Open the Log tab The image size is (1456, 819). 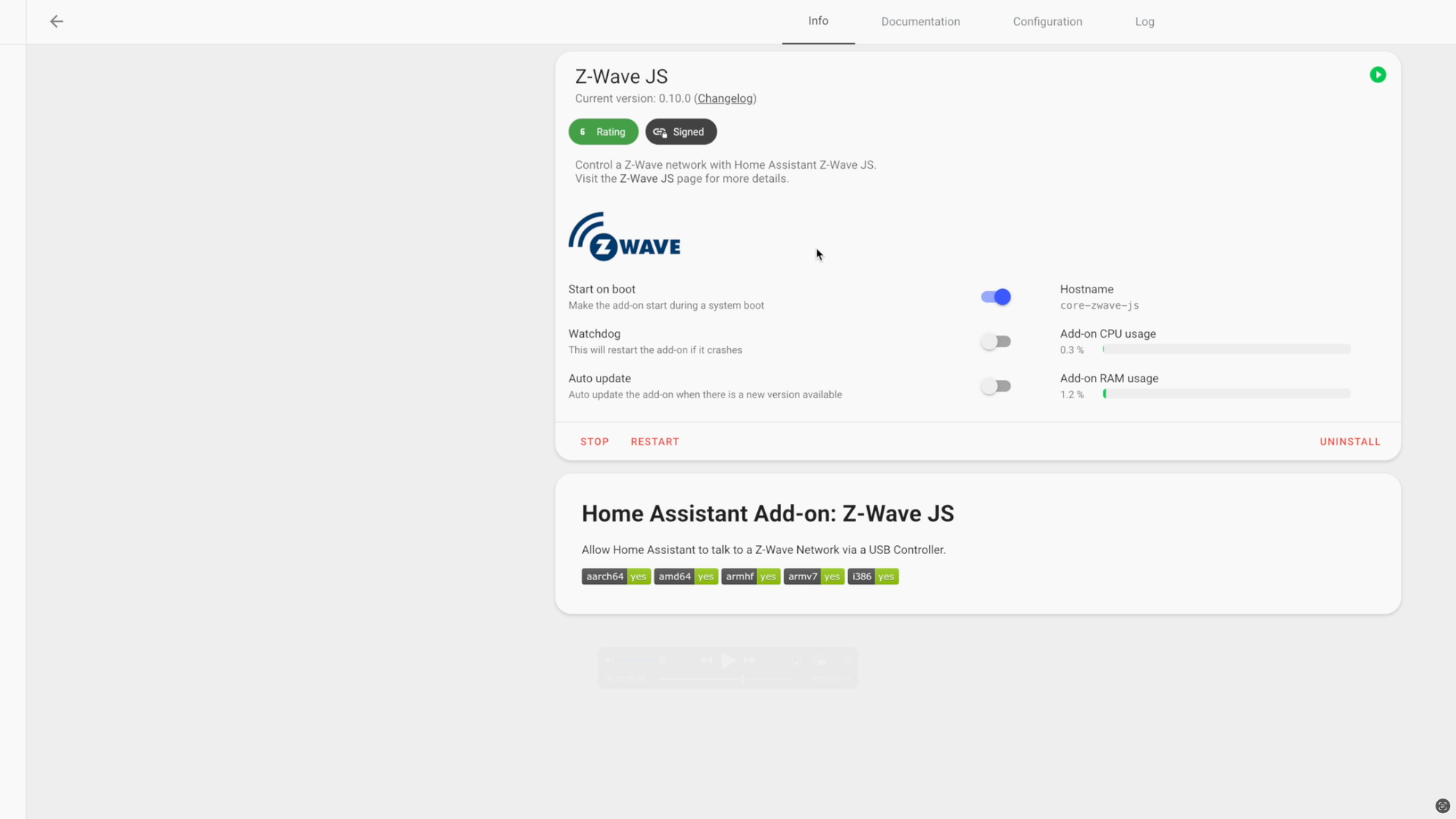1144,22
